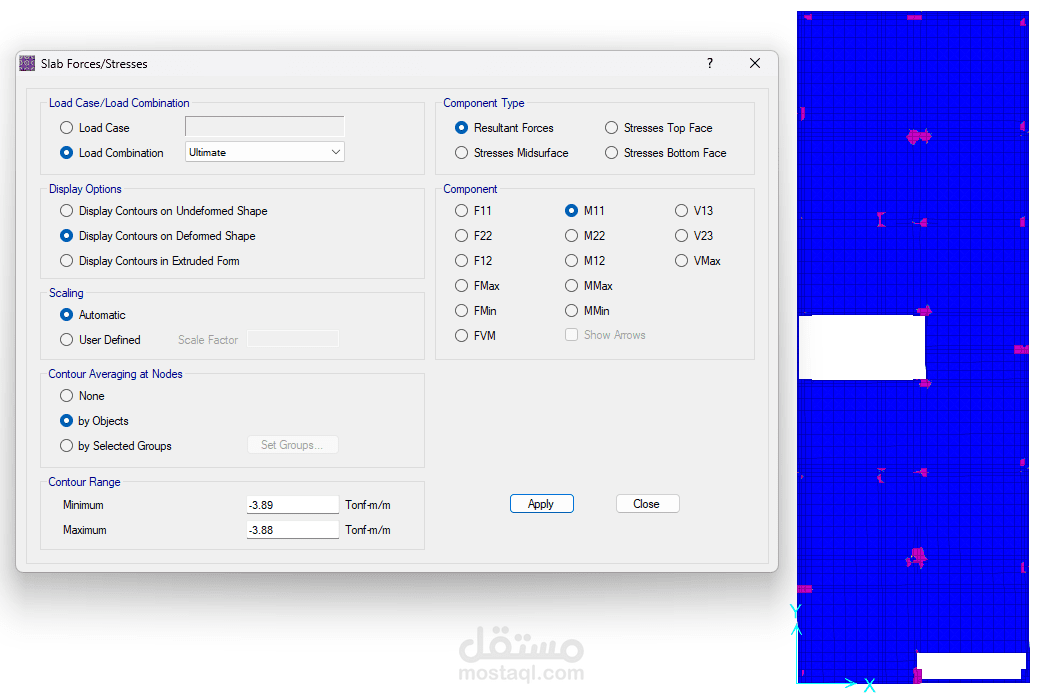Click the contour range Minimum field
Screen dimensions: 1044x698
[x=292, y=505]
